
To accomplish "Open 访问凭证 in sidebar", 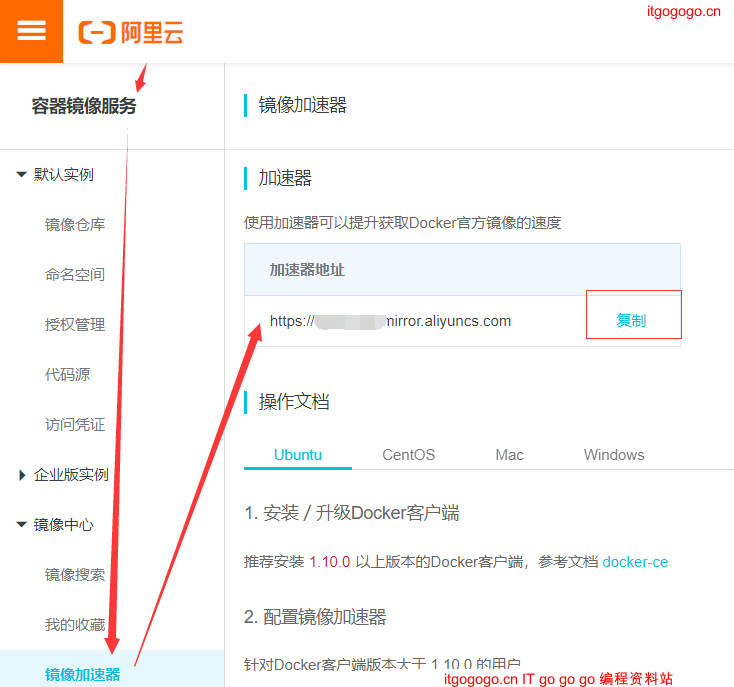I will [x=75, y=425].
